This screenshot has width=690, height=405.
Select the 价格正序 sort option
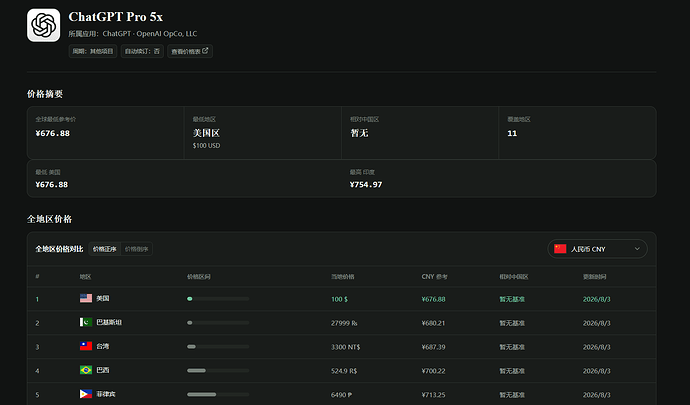(104, 249)
